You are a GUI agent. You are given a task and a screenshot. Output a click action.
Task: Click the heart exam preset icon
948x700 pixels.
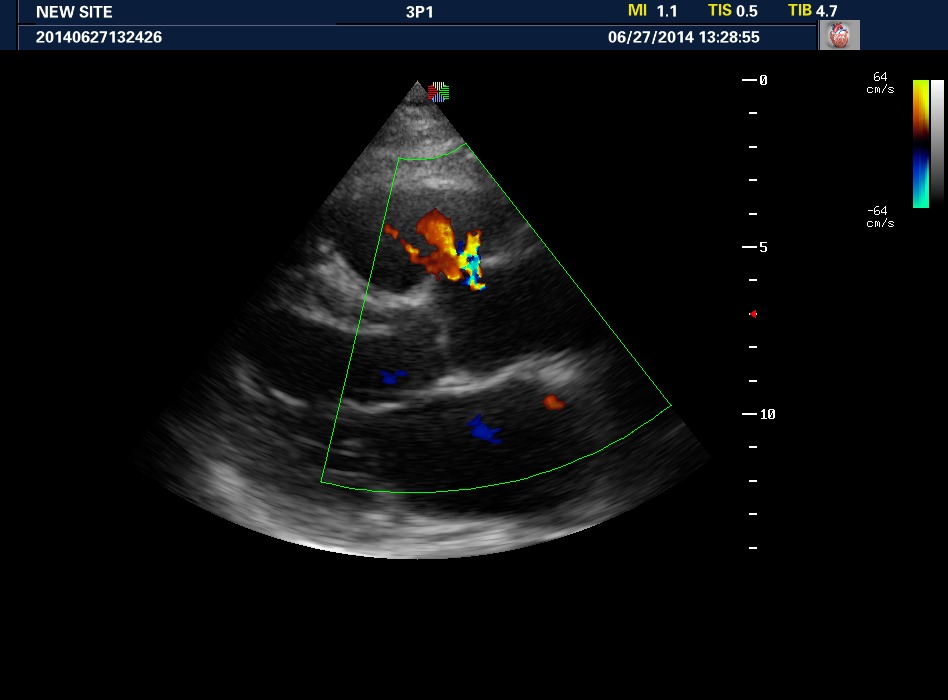coord(839,36)
